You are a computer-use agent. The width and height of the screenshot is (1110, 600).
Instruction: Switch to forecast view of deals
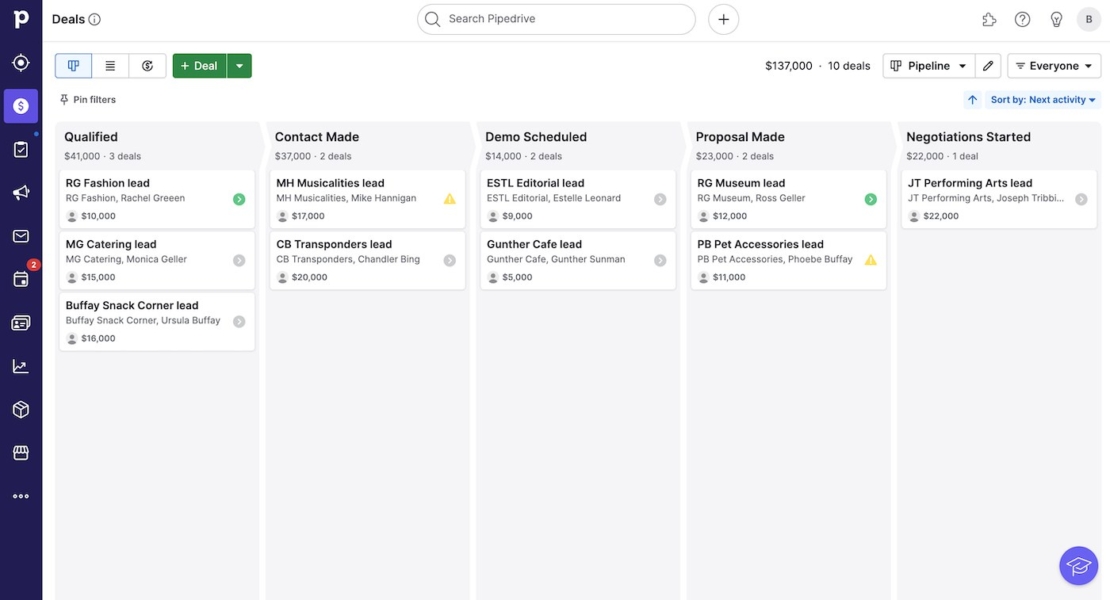[x=147, y=64]
